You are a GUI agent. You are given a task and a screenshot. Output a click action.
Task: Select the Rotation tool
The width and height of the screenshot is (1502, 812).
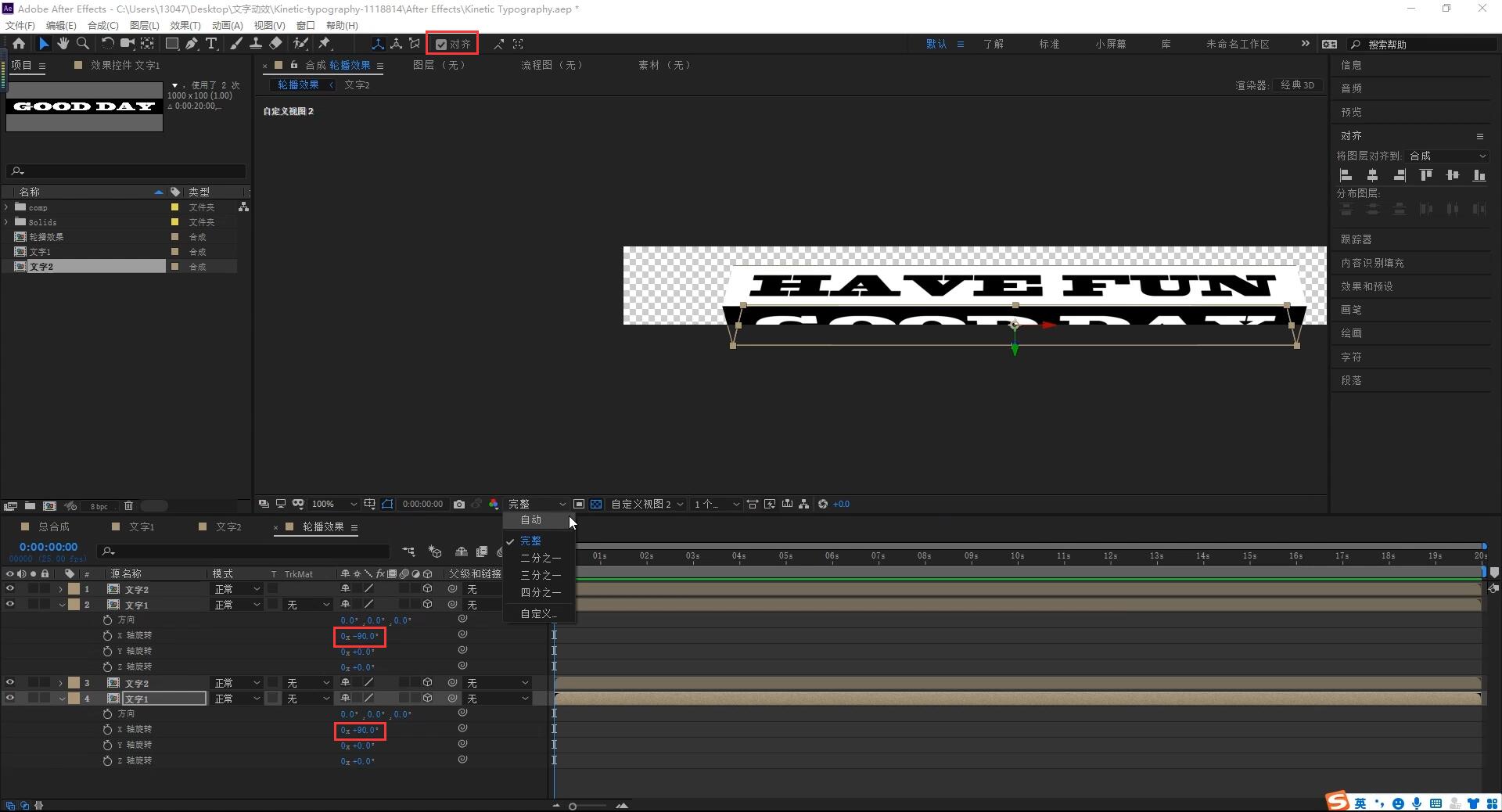[108, 44]
